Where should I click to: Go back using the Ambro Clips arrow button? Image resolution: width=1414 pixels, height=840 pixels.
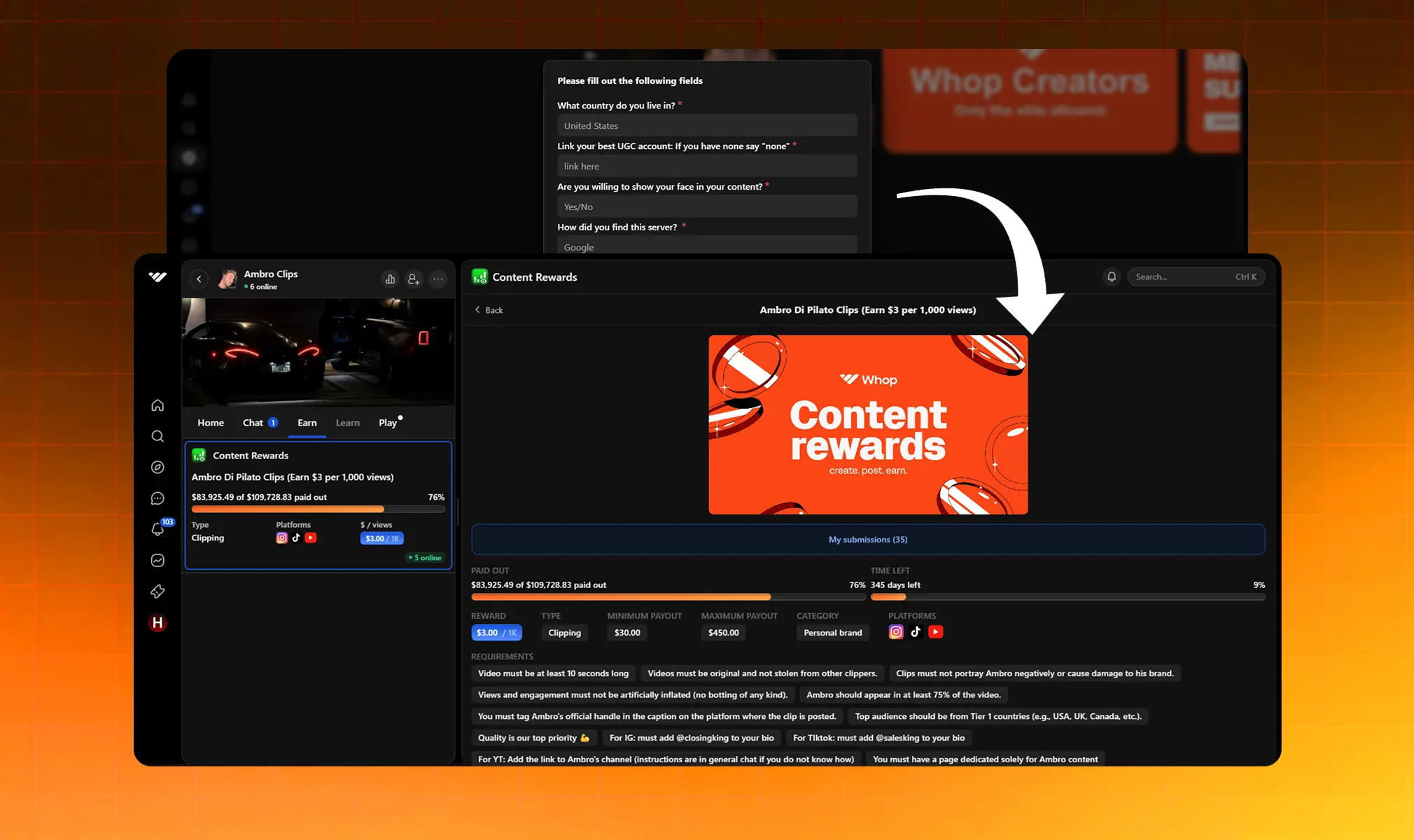tap(199, 279)
